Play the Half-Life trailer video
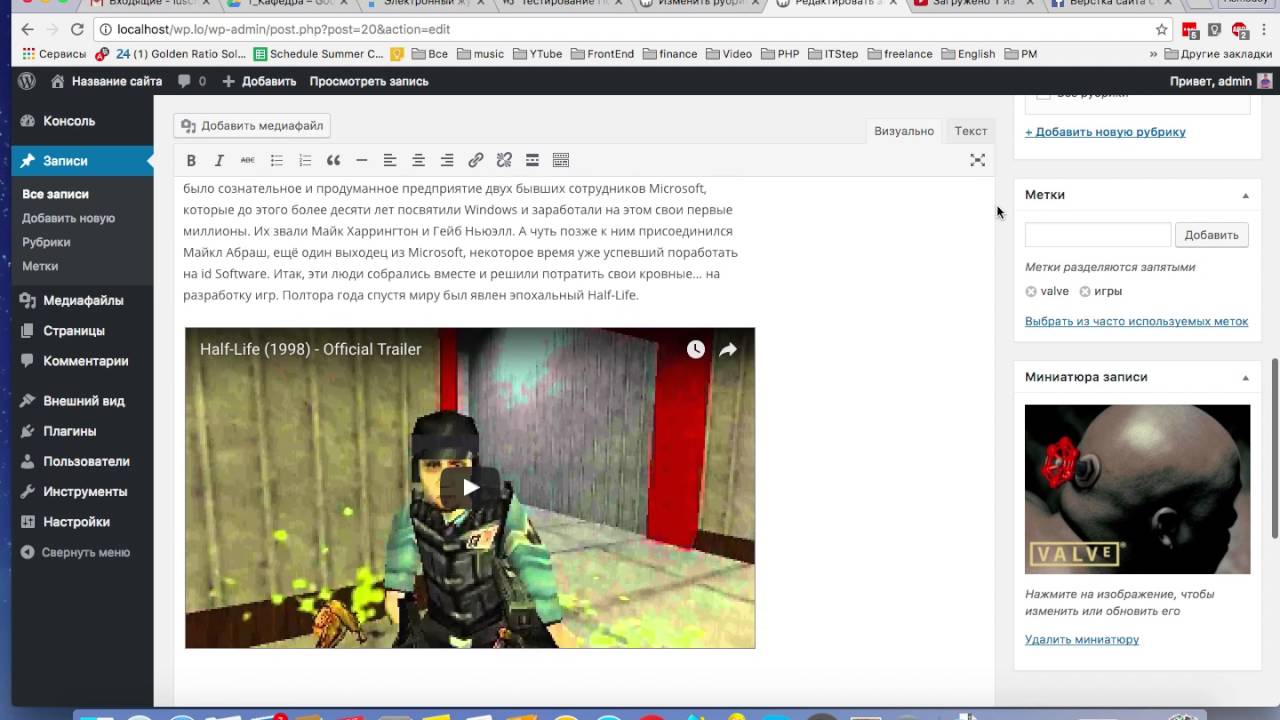Image resolution: width=1280 pixels, height=720 pixels. point(470,487)
